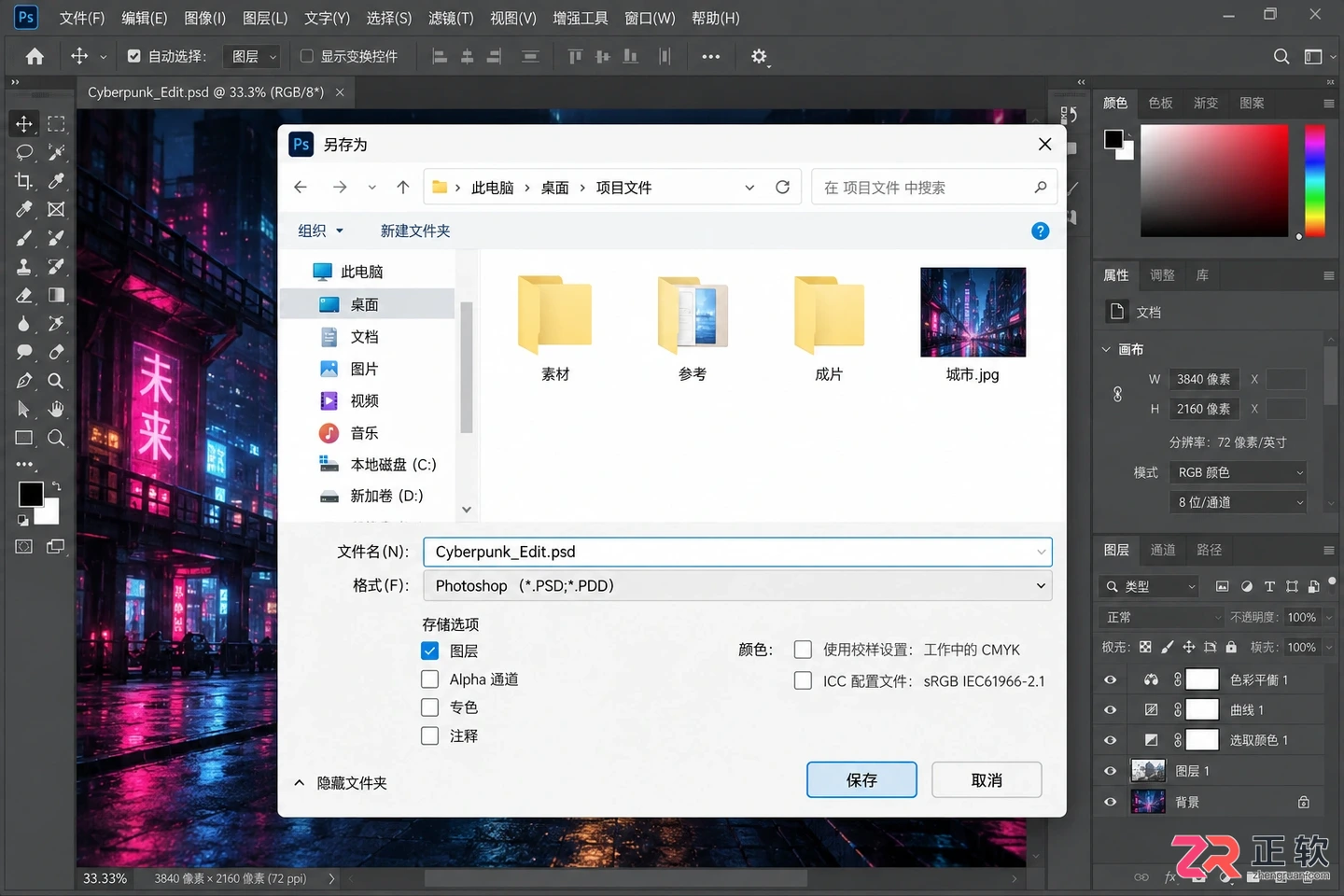Open help in the save dialog

(x=1041, y=231)
